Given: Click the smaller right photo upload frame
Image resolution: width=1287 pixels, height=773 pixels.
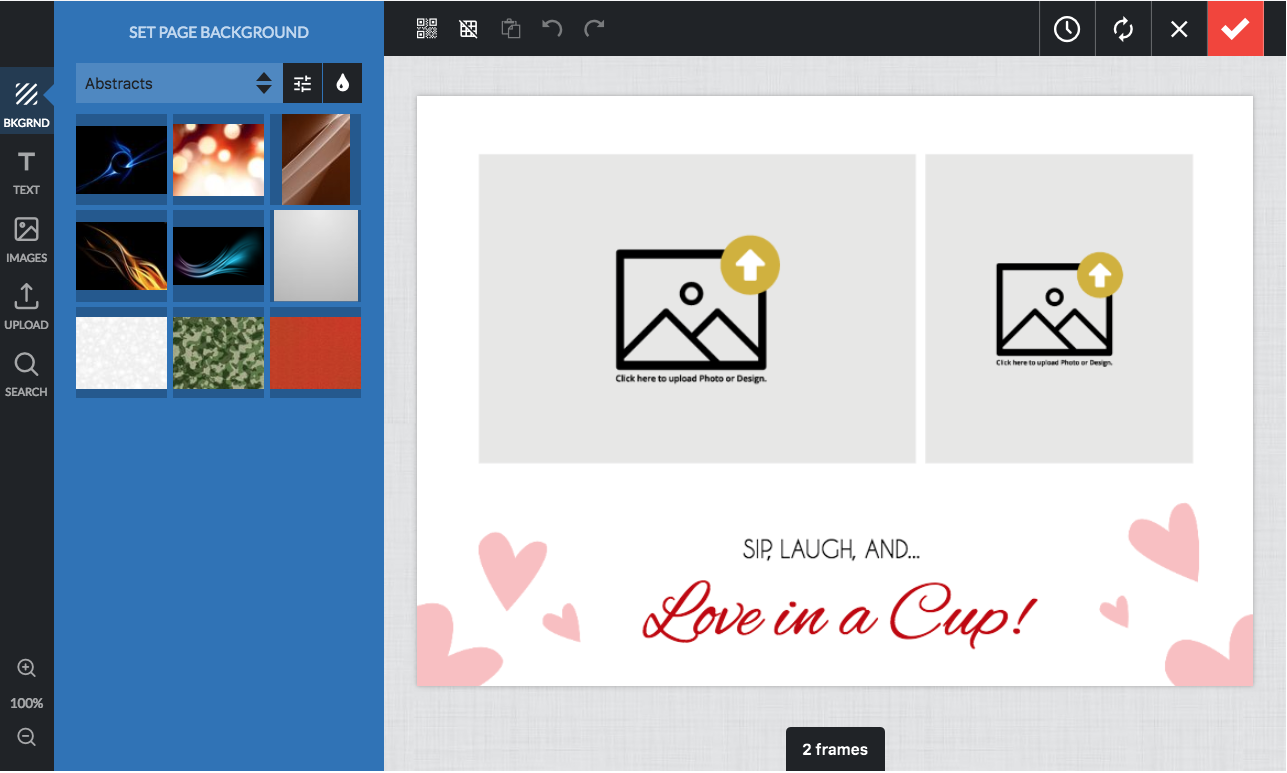Looking at the screenshot, I should (x=1059, y=308).
